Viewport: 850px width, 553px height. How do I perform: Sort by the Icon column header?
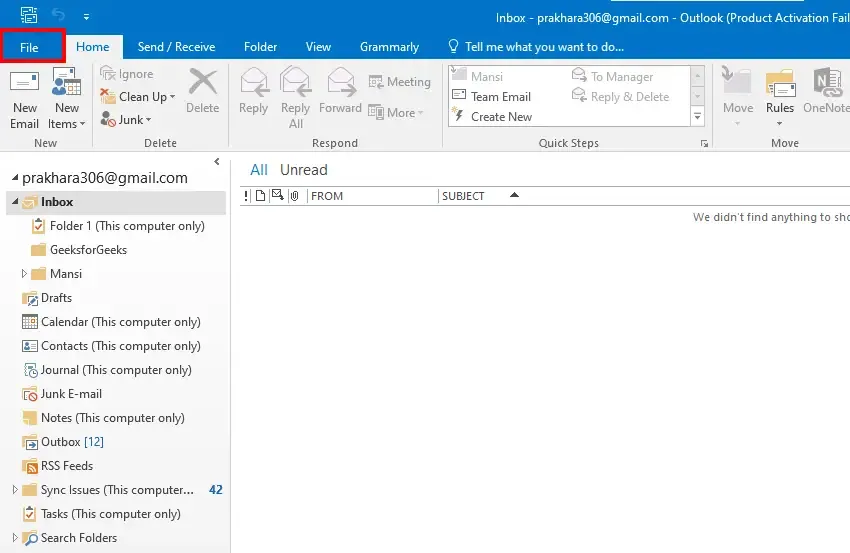point(261,196)
